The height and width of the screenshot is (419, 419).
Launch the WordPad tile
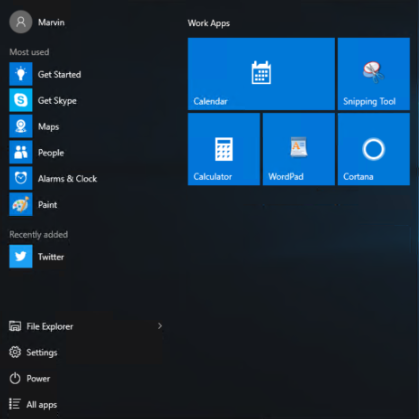click(x=299, y=149)
